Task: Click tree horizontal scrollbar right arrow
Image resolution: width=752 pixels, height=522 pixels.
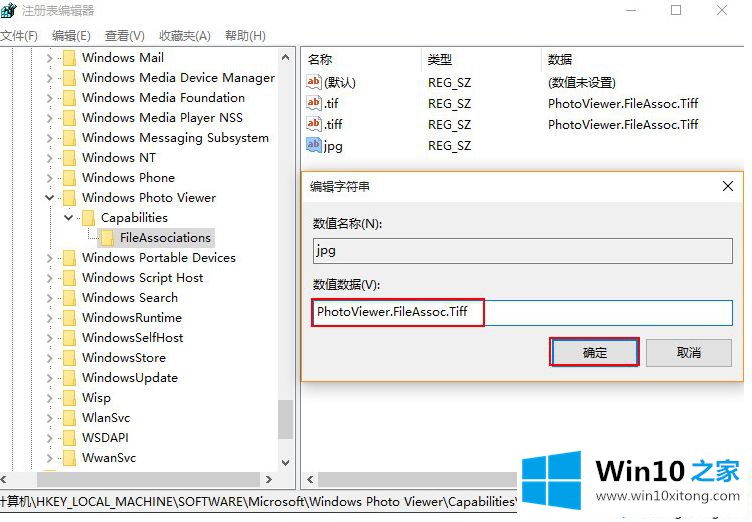Action: pos(269,479)
